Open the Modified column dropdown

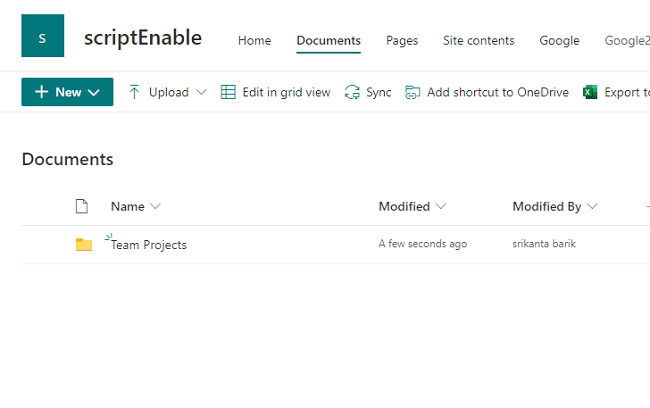tap(441, 206)
